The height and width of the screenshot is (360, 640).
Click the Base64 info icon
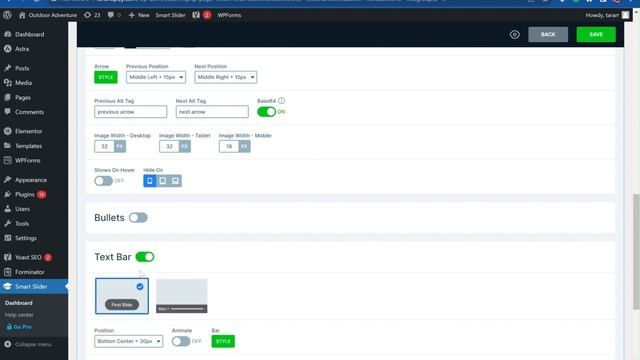[281, 100]
